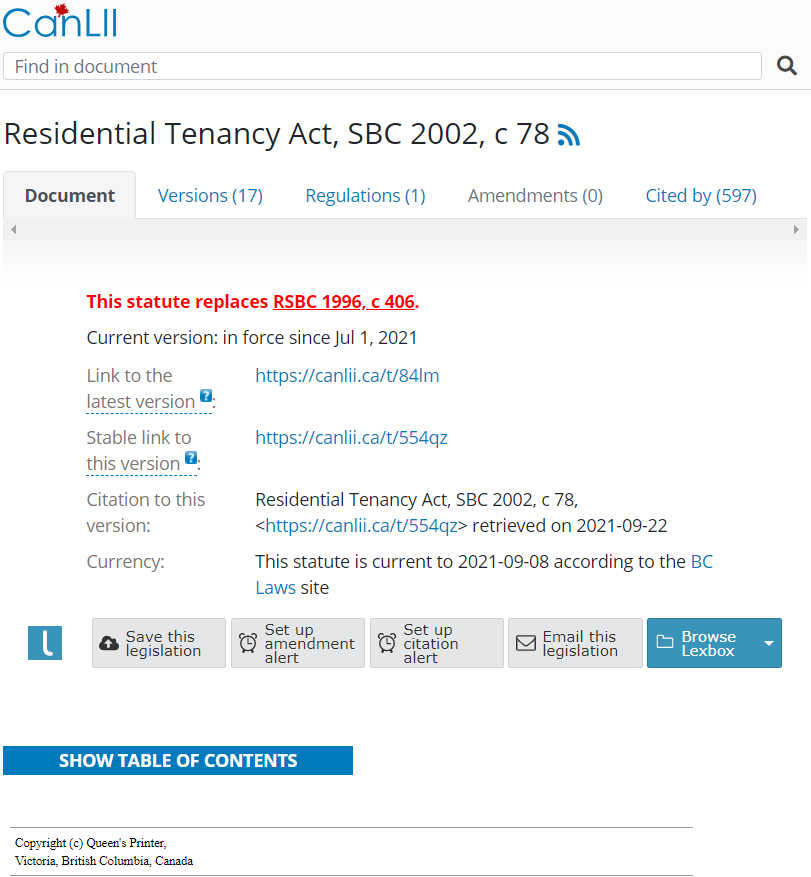Image resolution: width=811 pixels, height=877 pixels.
Task: Expand the Browse Lexbox dropdown arrow
Action: [769, 643]
